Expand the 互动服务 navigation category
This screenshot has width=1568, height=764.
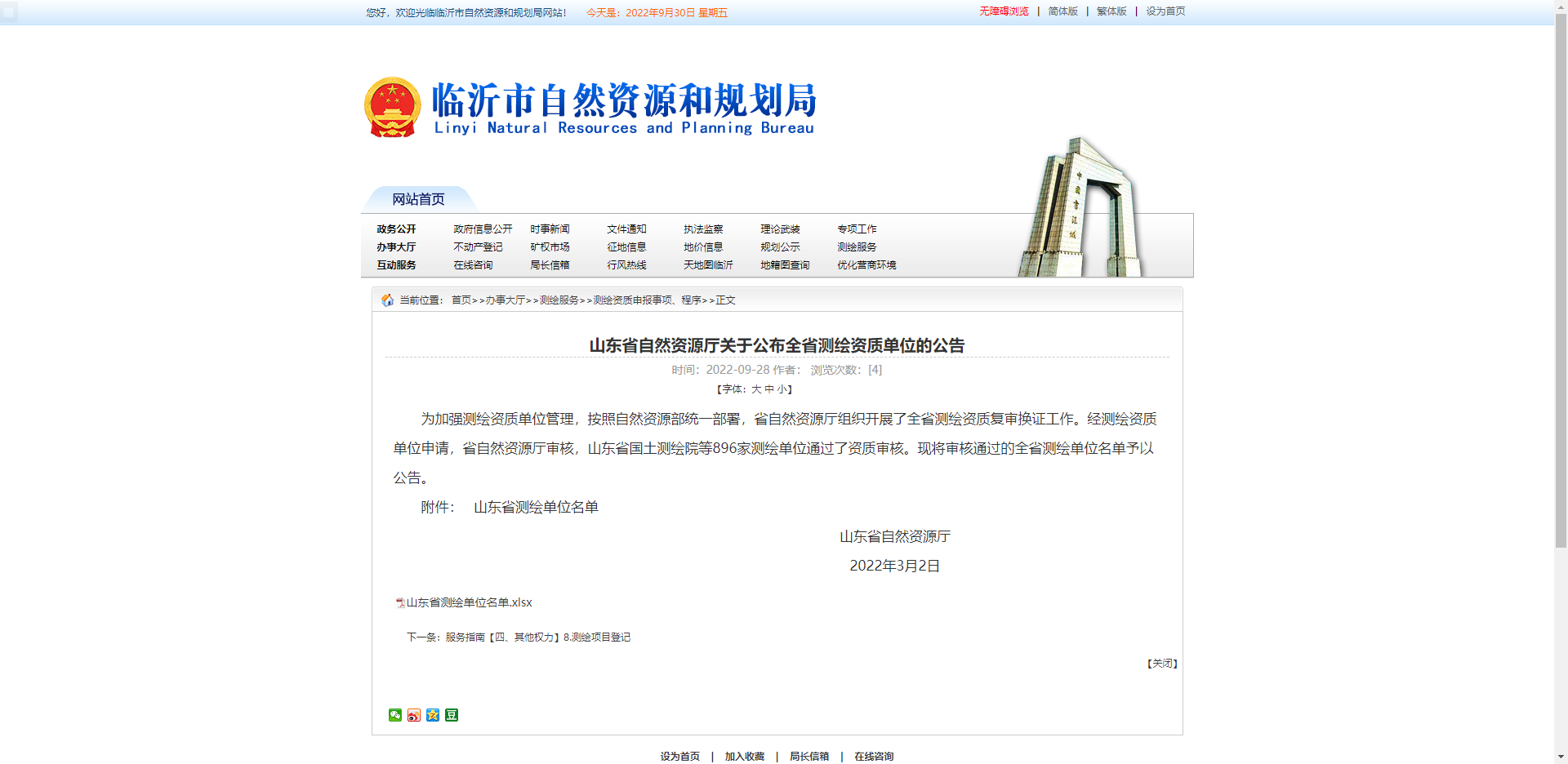click(397, 265)
